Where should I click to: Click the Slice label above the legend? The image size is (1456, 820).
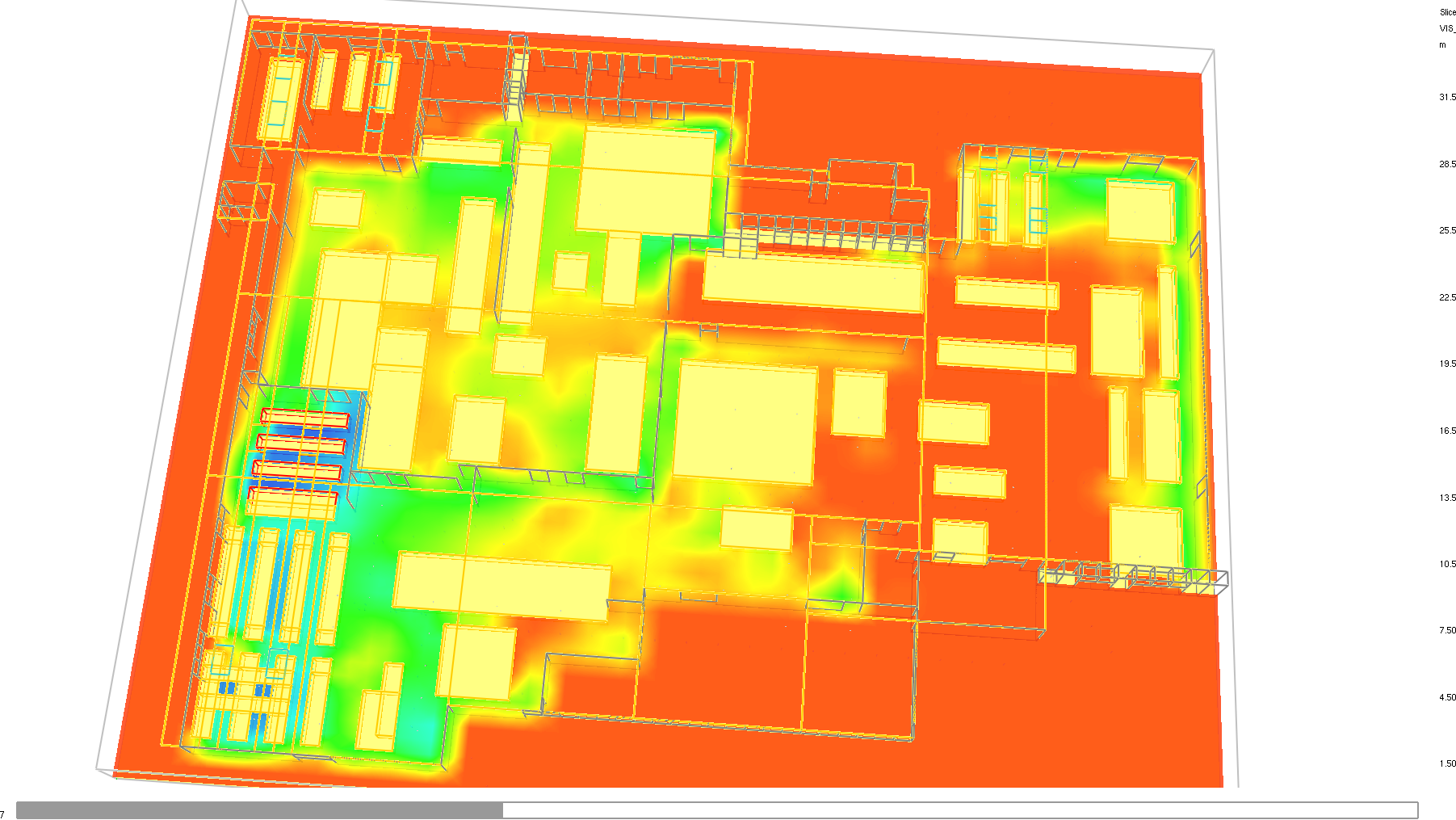pos(1447,12)
